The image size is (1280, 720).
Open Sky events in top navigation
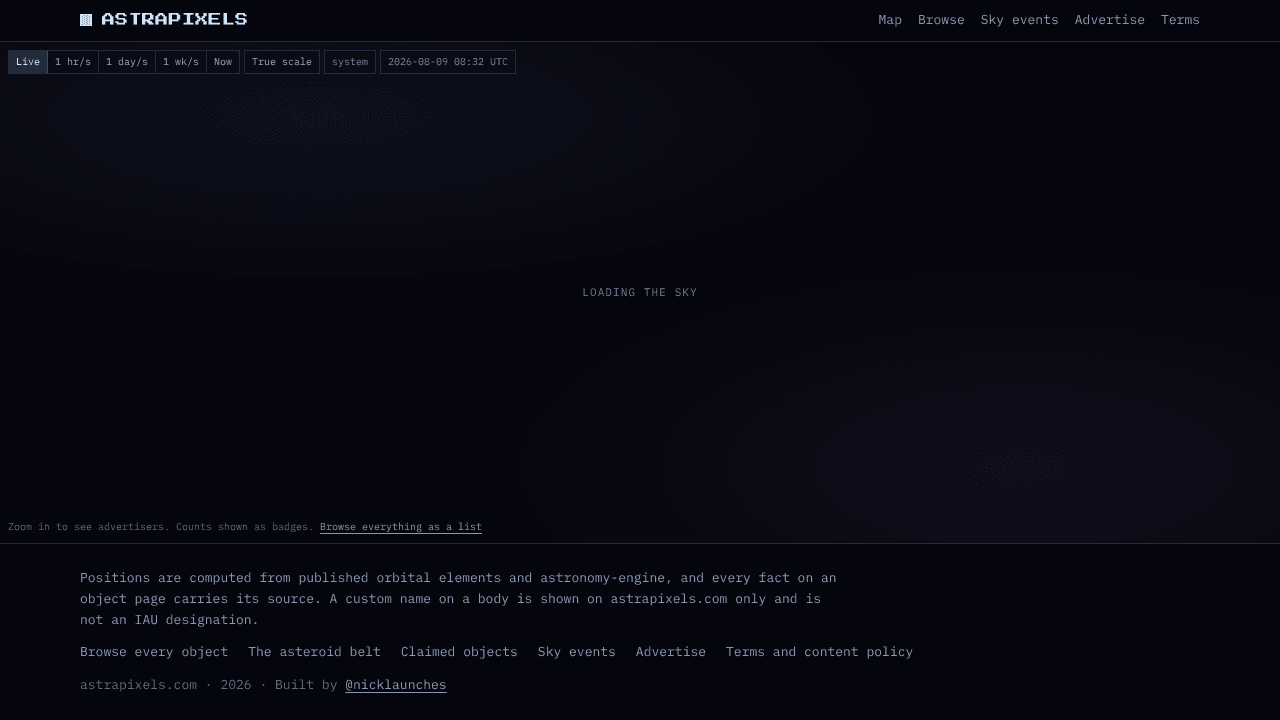coord(1019,20)
